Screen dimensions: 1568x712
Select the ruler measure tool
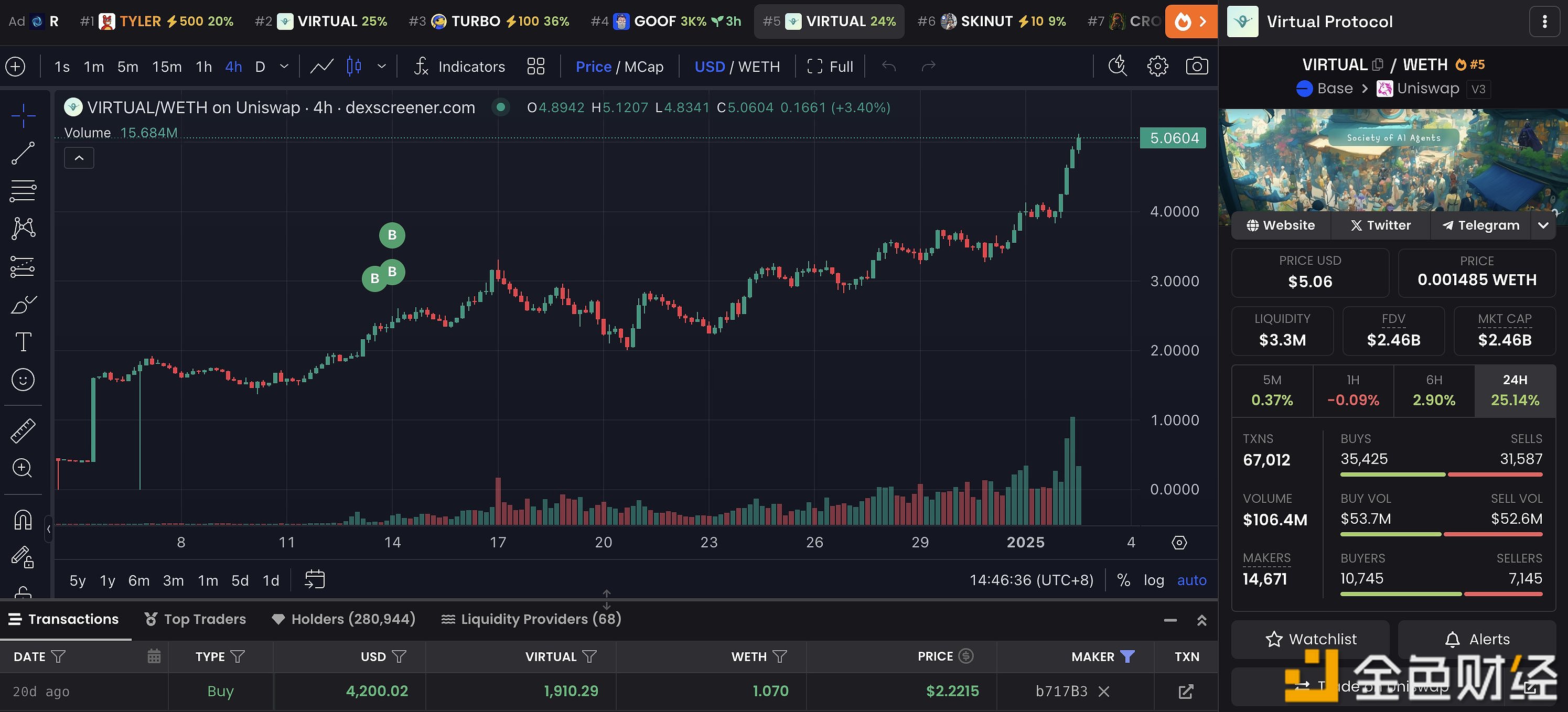pos(23,431)
